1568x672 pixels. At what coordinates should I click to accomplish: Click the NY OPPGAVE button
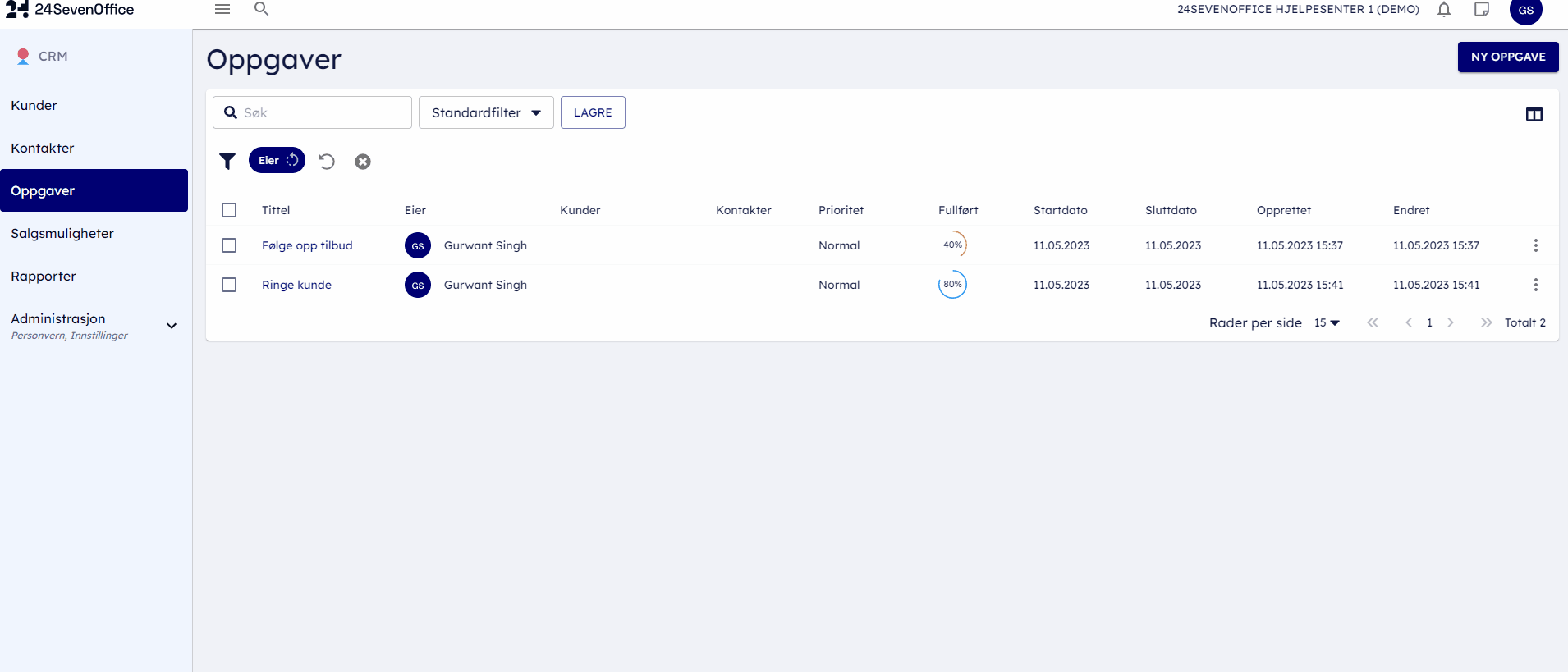[1507, 57]
